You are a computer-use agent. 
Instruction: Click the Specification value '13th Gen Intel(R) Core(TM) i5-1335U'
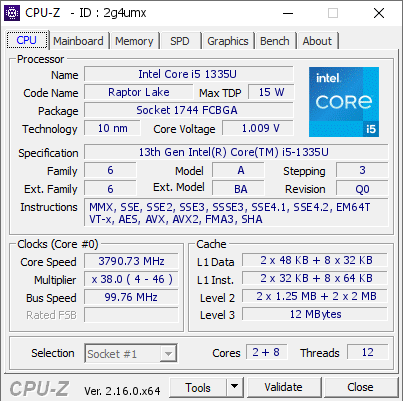pyautogui.click(x=236, y=152)
